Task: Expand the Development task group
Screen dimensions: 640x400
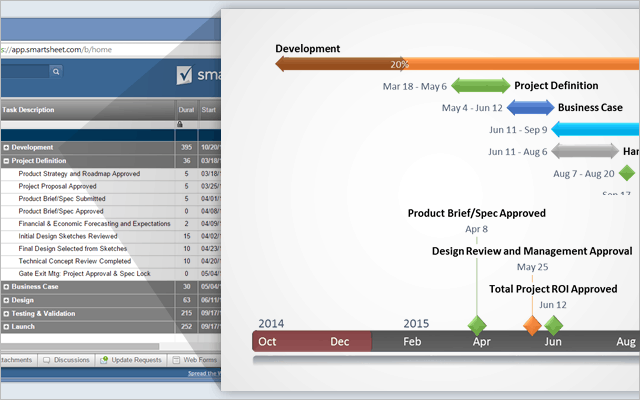Action: coord(6,147)
